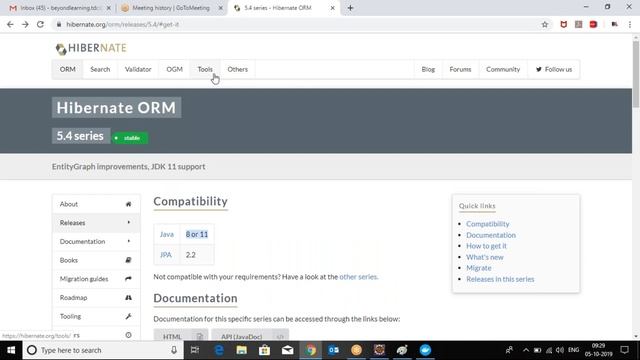
Task: Click the Windows search box
Action: (x=103, y=350)
